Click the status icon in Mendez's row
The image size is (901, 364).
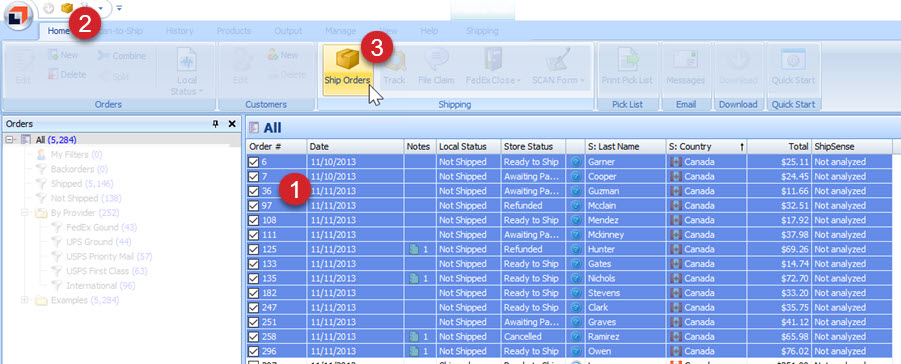point(575,220)
